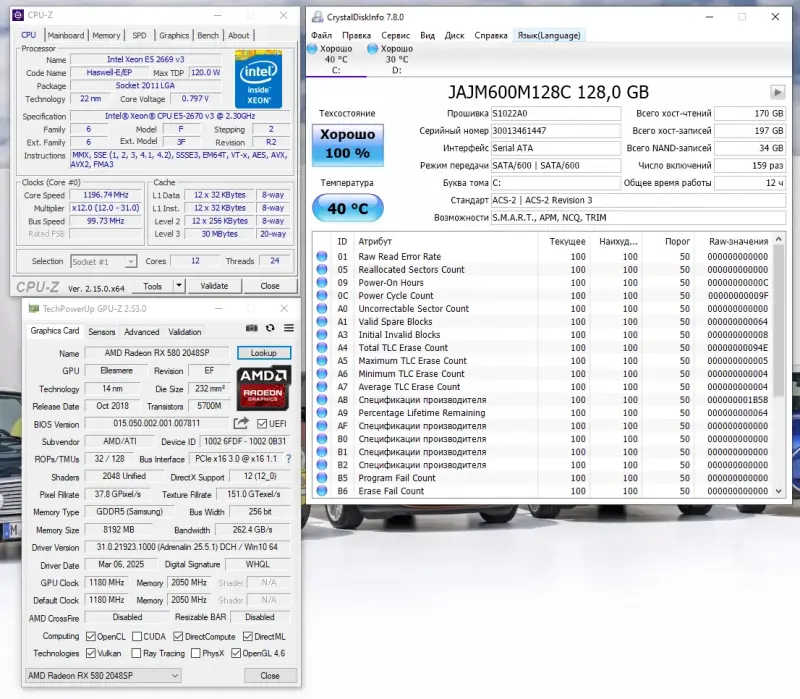Click the Lookup button in GPU-Z

click(x=264, y=353)
